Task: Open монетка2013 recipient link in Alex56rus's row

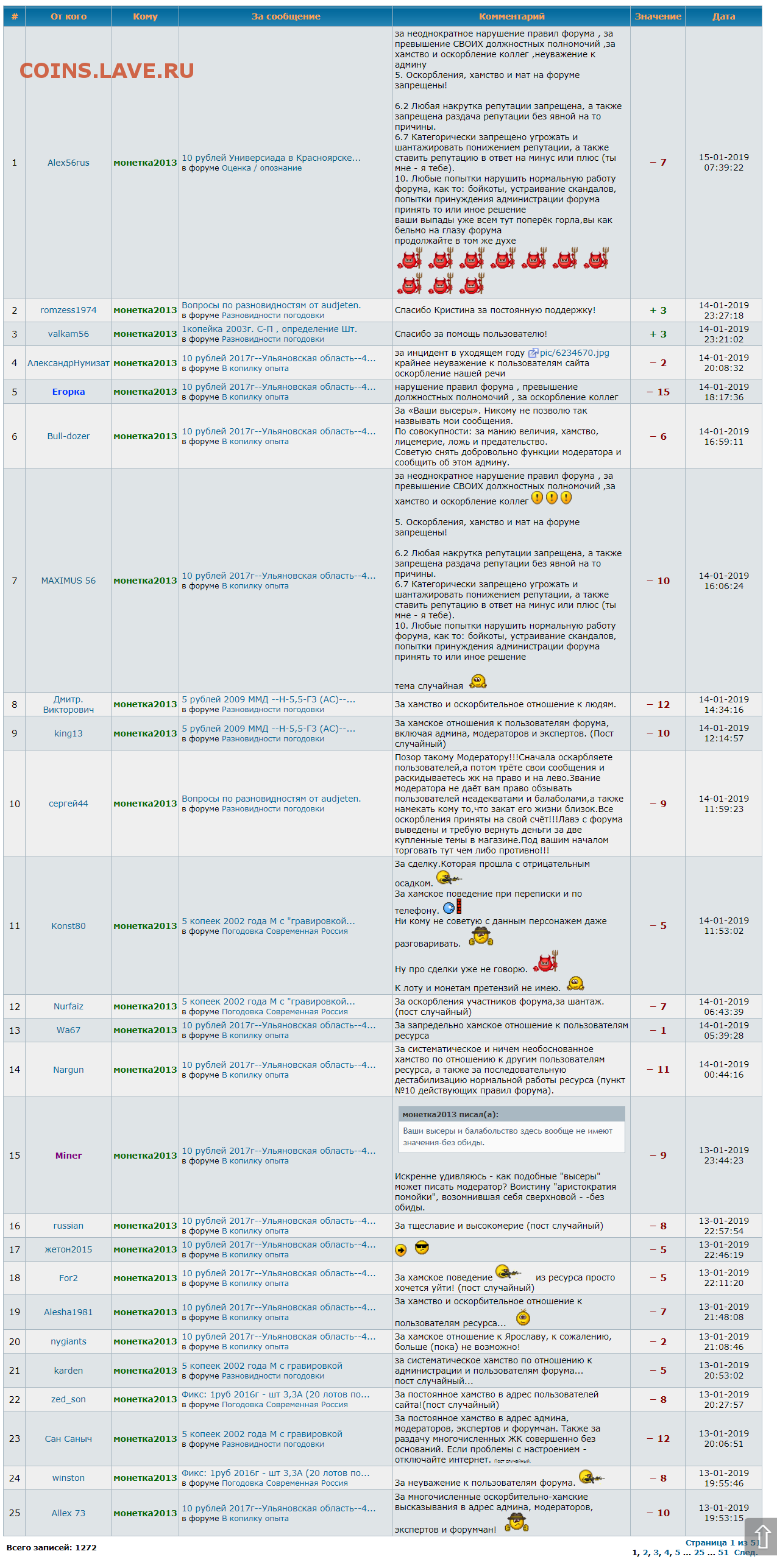Action: [145, 163]
